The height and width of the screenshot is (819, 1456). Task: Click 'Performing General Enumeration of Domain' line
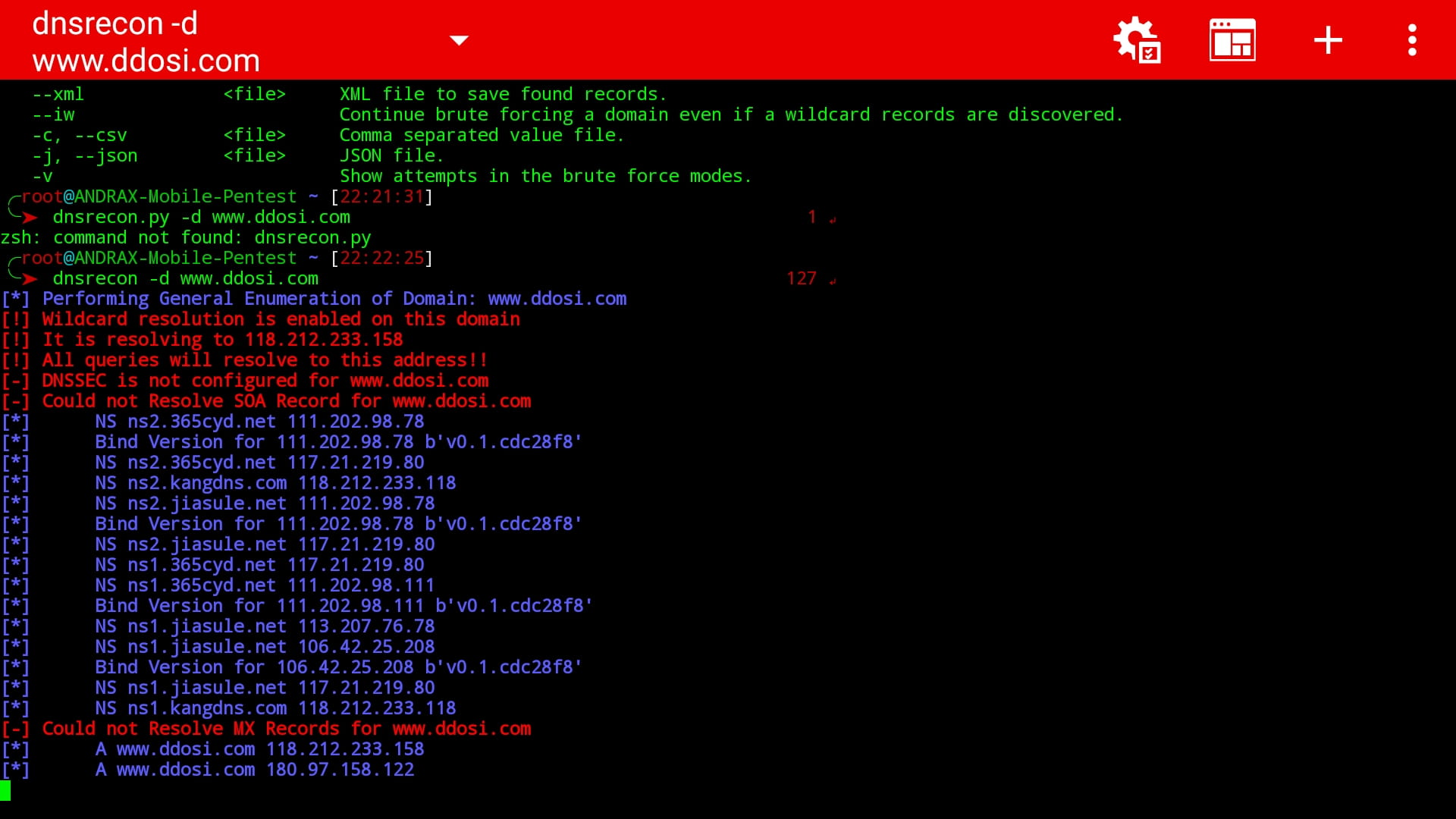click(314, 299)
